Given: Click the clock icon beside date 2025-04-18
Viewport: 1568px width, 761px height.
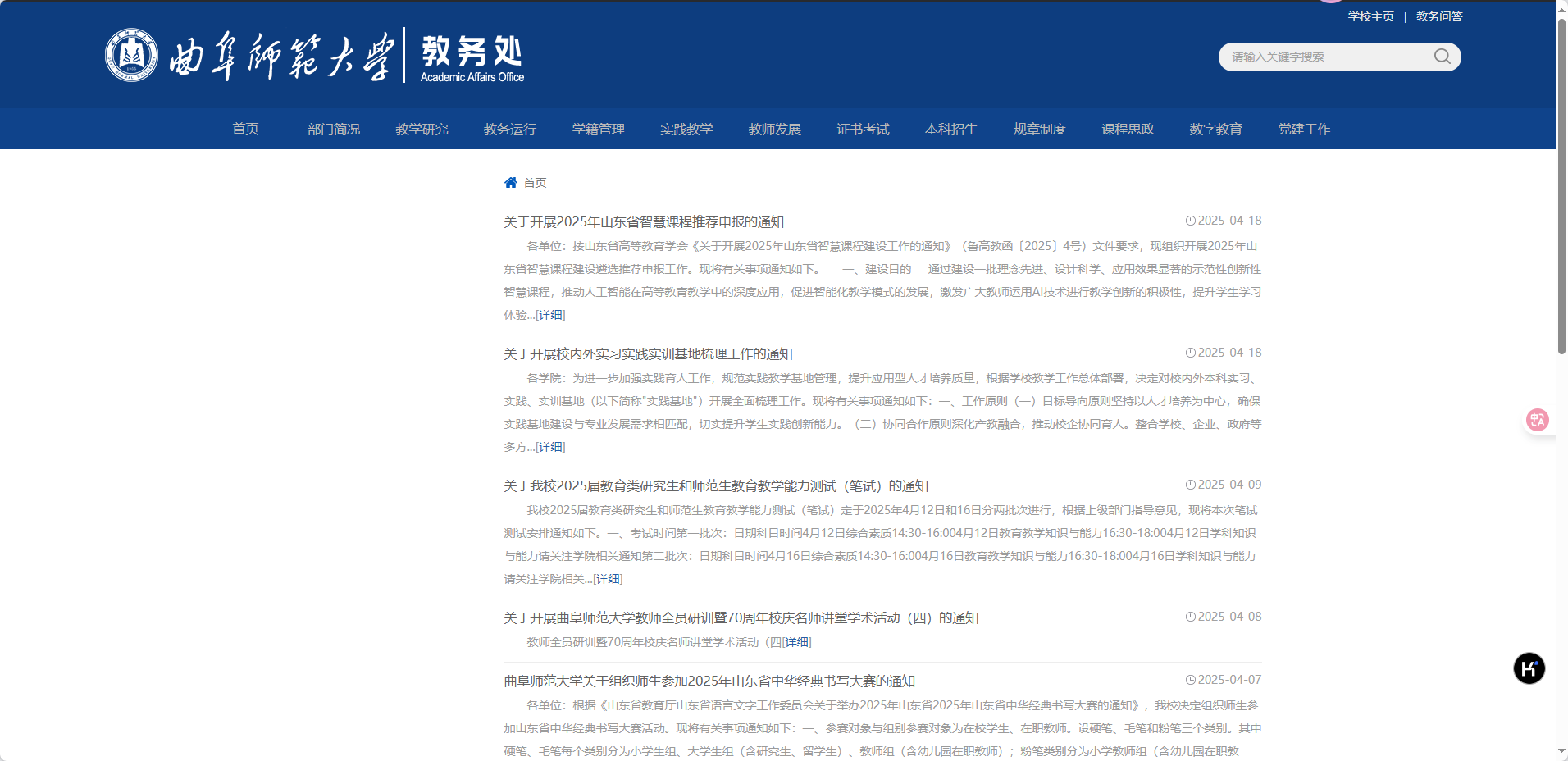Looking at the screenshot, I should [1190, 221].
